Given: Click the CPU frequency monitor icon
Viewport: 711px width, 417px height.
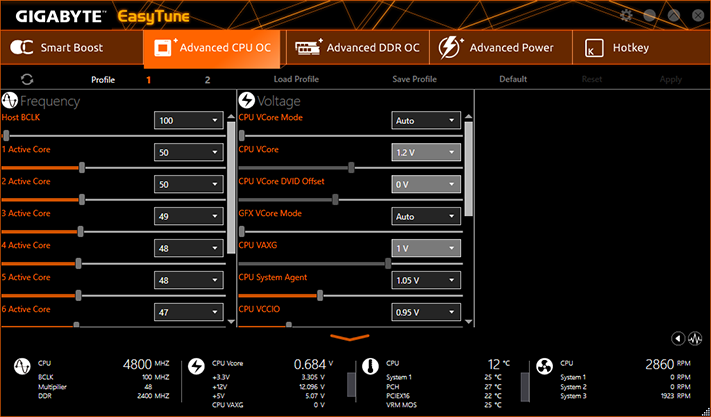Looking at the screenshot, I should coord(22,366).
